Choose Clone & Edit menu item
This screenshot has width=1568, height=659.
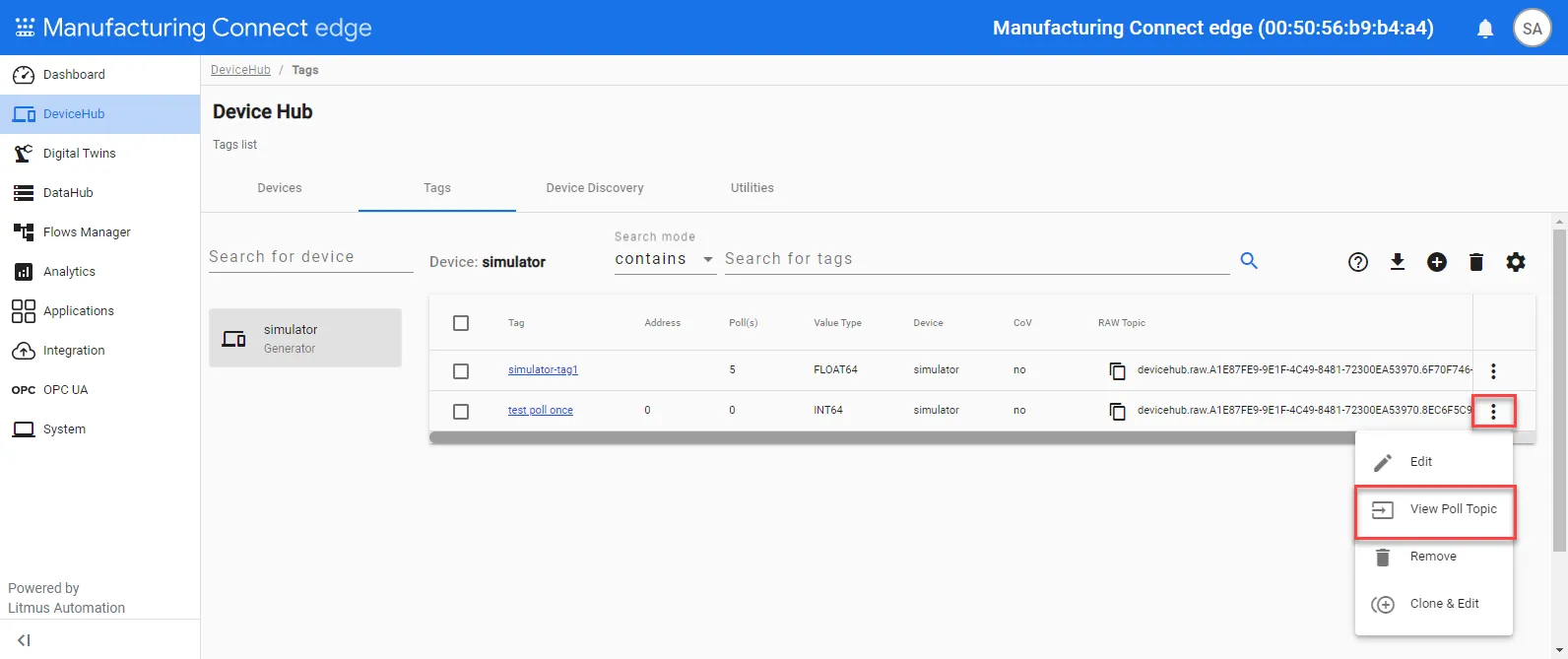[1434, 604]
